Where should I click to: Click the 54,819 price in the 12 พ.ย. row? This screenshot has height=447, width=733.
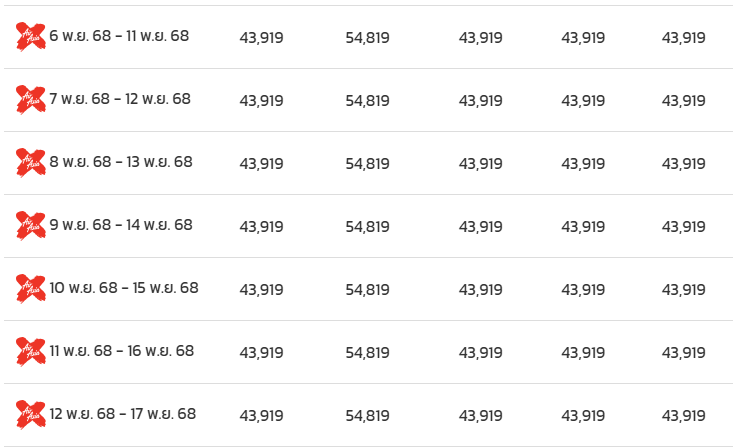tap(367, 416)
